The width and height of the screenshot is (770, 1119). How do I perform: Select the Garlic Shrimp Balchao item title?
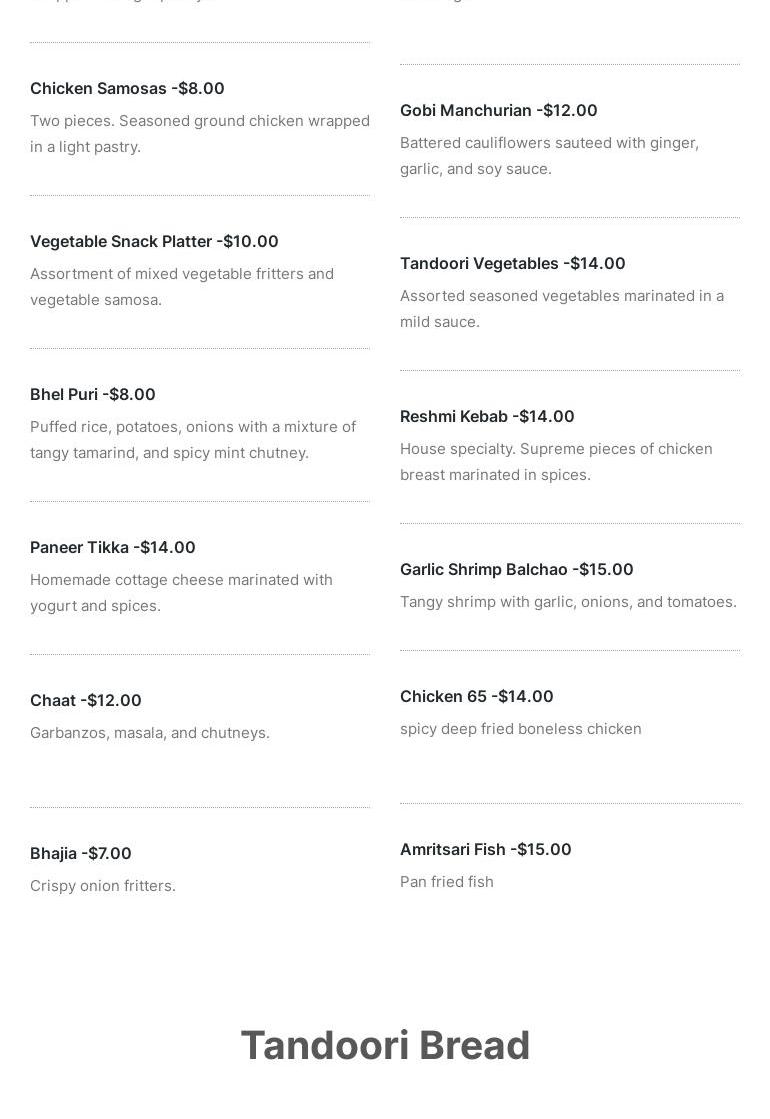[x=516, y=569]
